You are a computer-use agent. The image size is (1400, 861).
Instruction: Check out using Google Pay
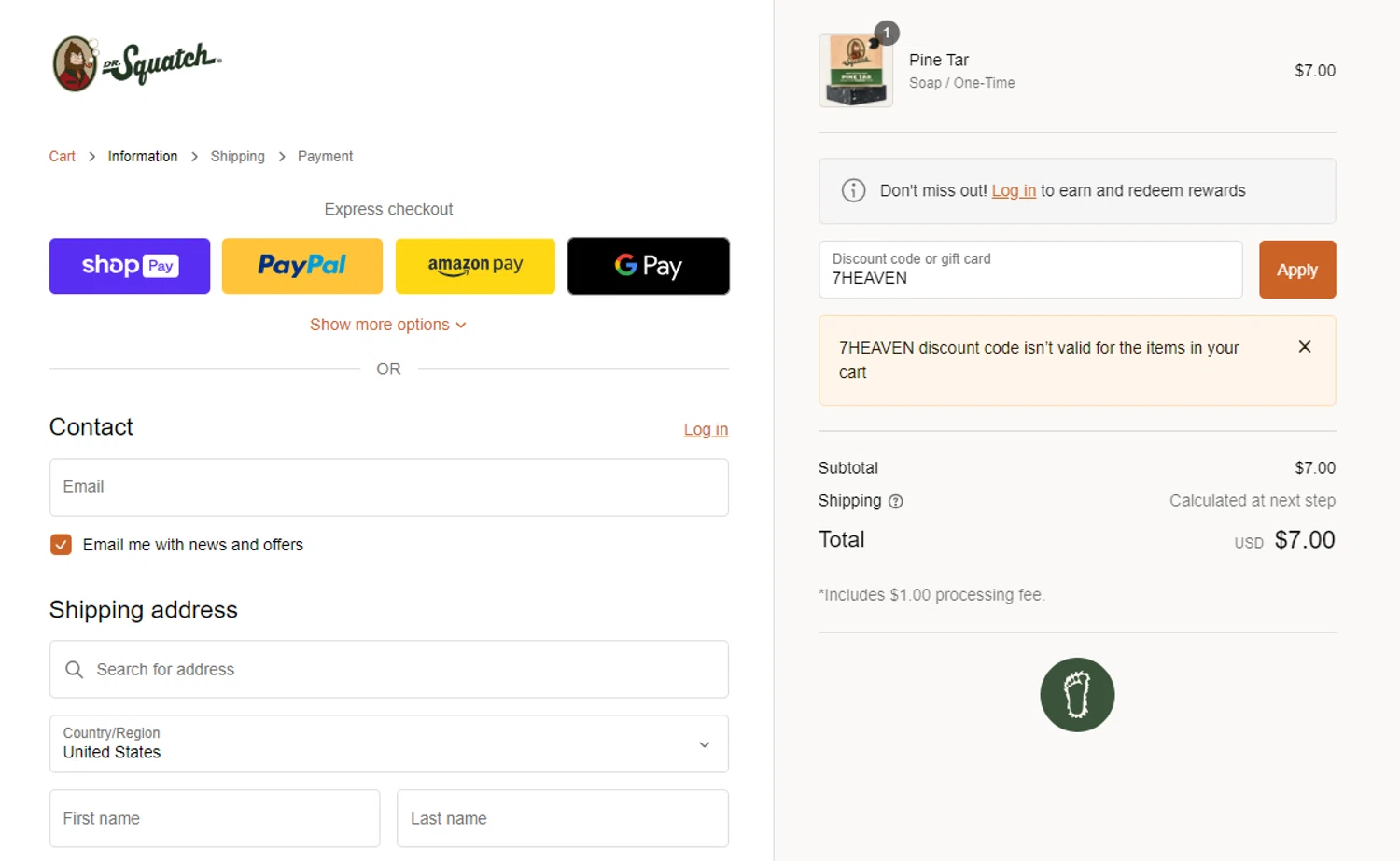[x=648, y=266]
